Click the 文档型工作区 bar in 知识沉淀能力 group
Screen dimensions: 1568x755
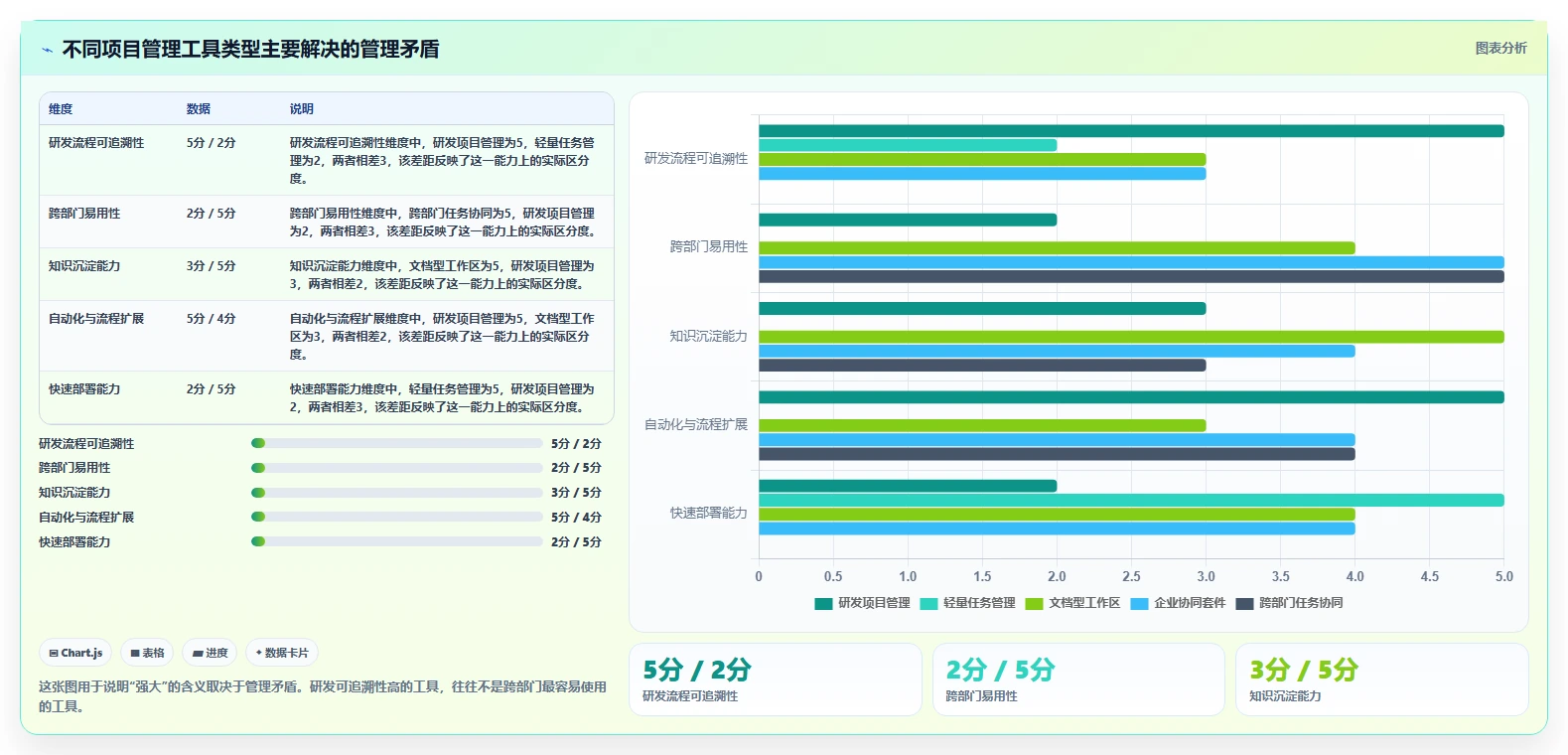(1131, 337)
